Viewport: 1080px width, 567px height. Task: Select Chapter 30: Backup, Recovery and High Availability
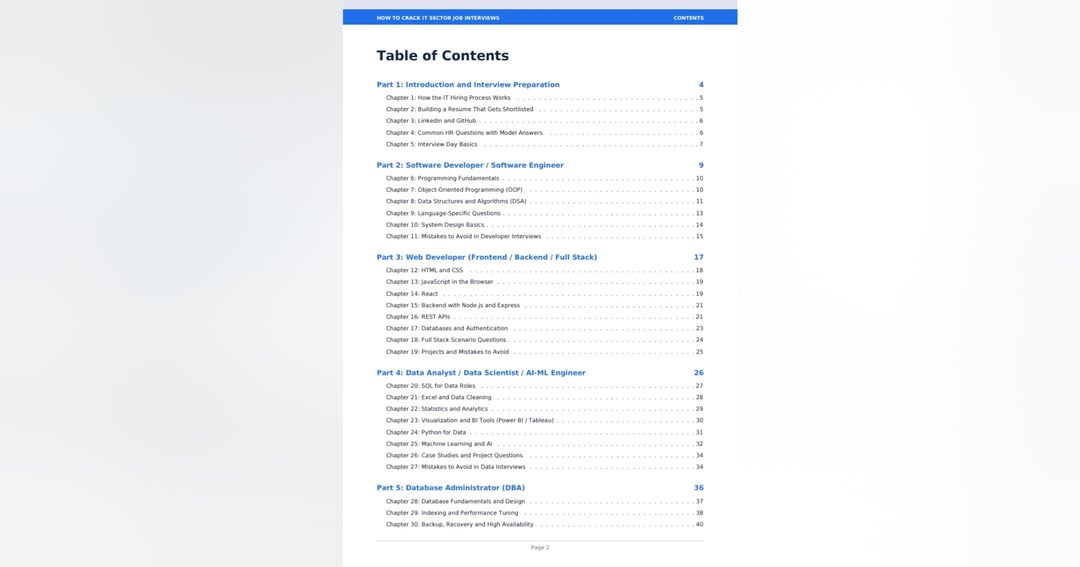click(459, 524)
